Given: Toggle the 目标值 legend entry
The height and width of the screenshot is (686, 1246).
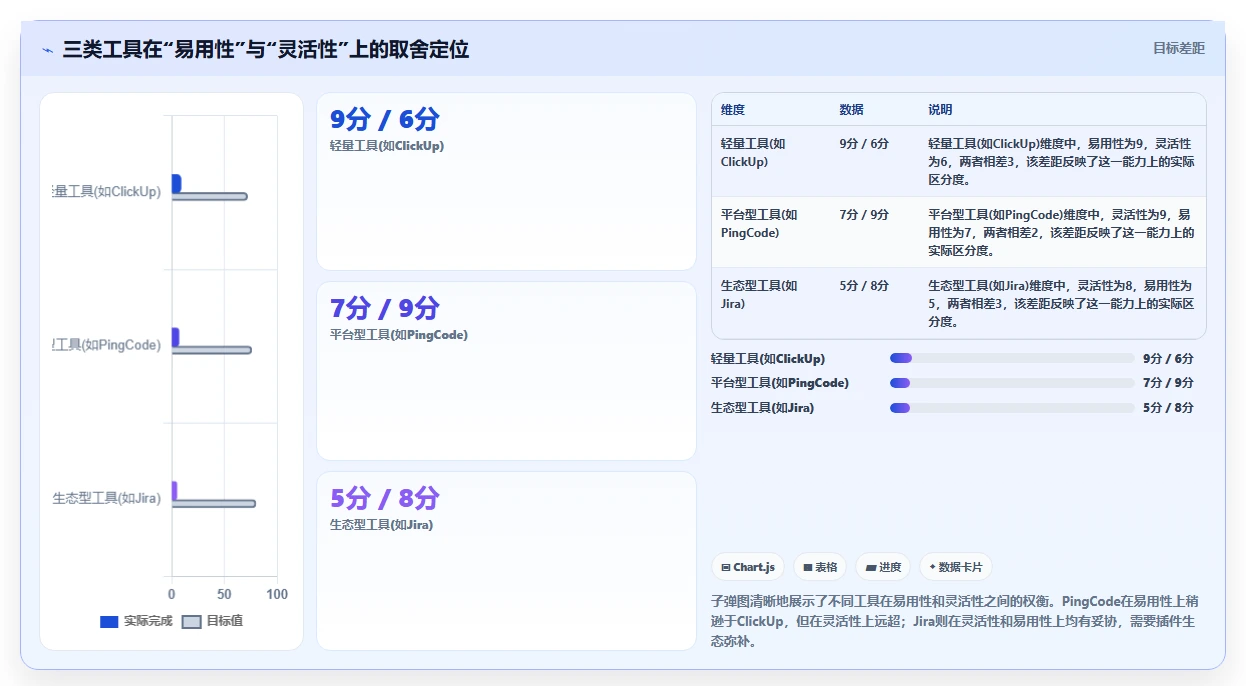Looking at the screenshot, I should (x=212, y=621).
